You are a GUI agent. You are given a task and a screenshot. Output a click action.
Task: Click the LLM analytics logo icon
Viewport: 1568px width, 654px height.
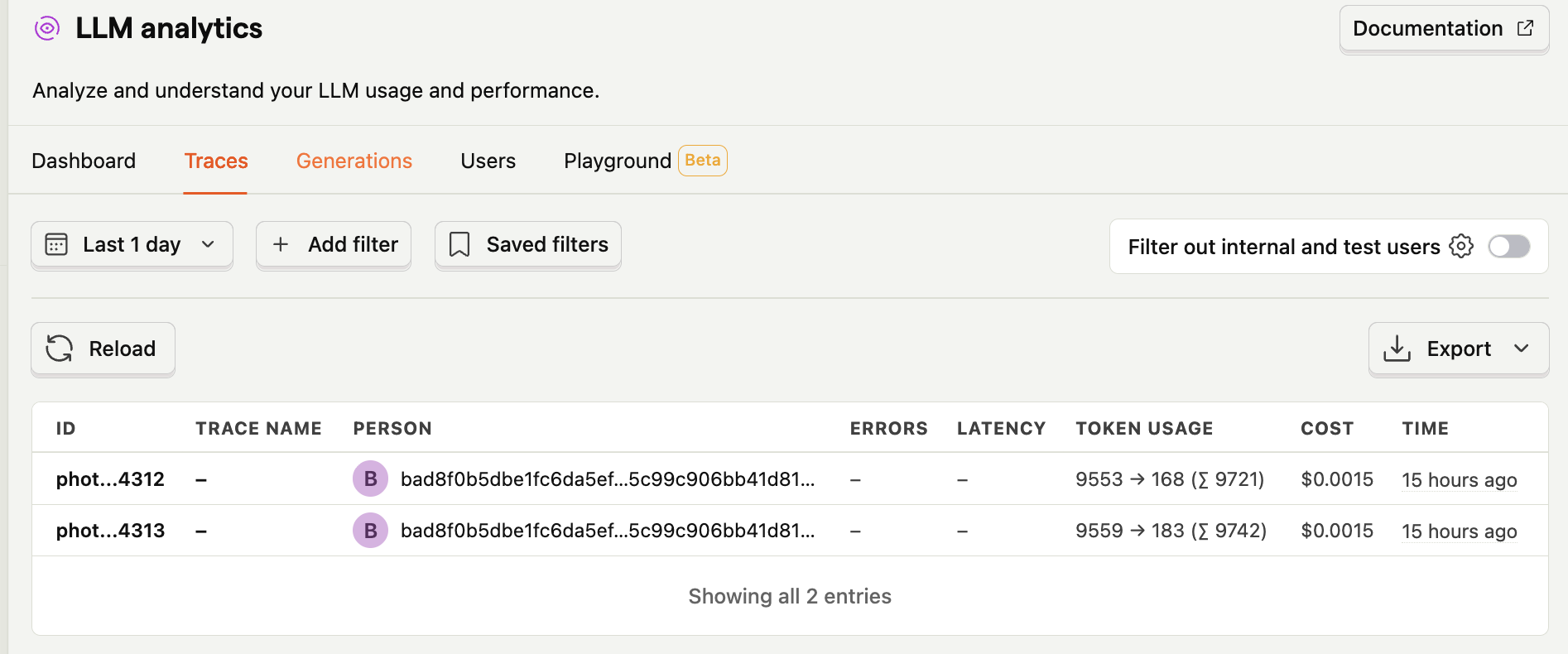(x=47, y=29)
